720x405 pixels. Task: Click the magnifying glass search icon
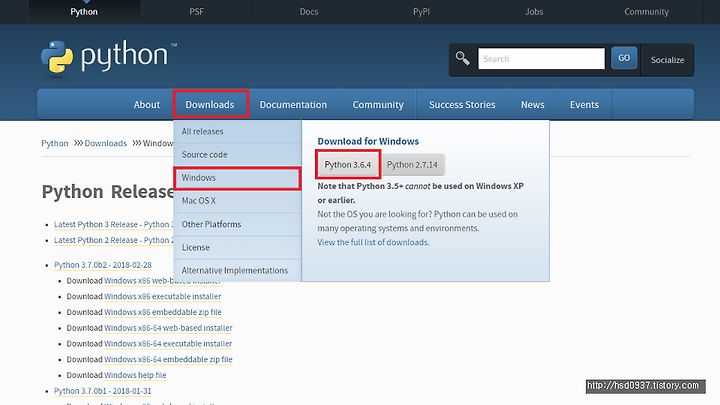462,58
